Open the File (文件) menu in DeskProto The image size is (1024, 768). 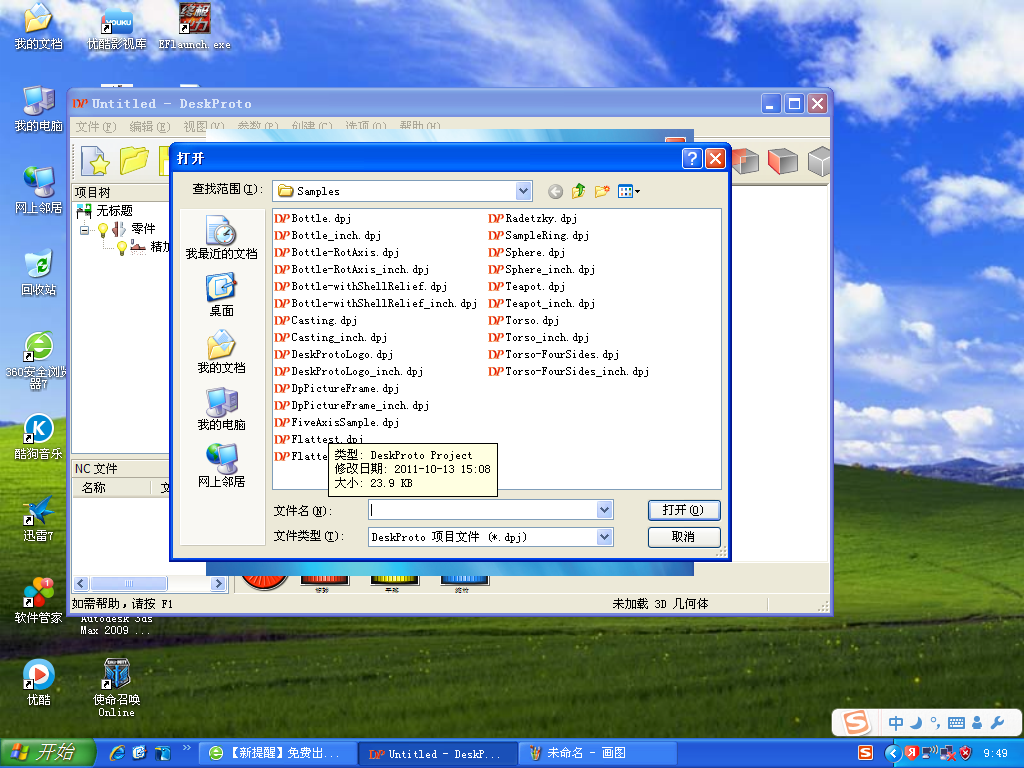(x=95, y=126)
